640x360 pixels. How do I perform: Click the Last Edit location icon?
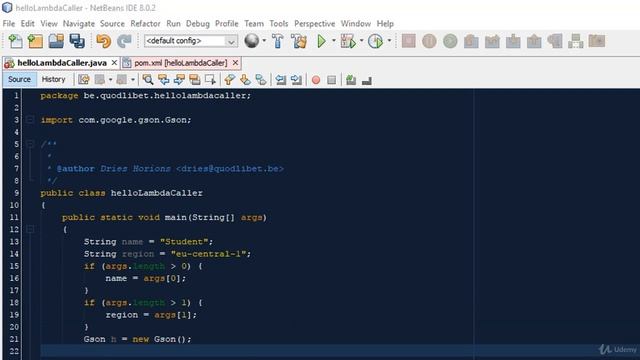(x=84, y=80)
